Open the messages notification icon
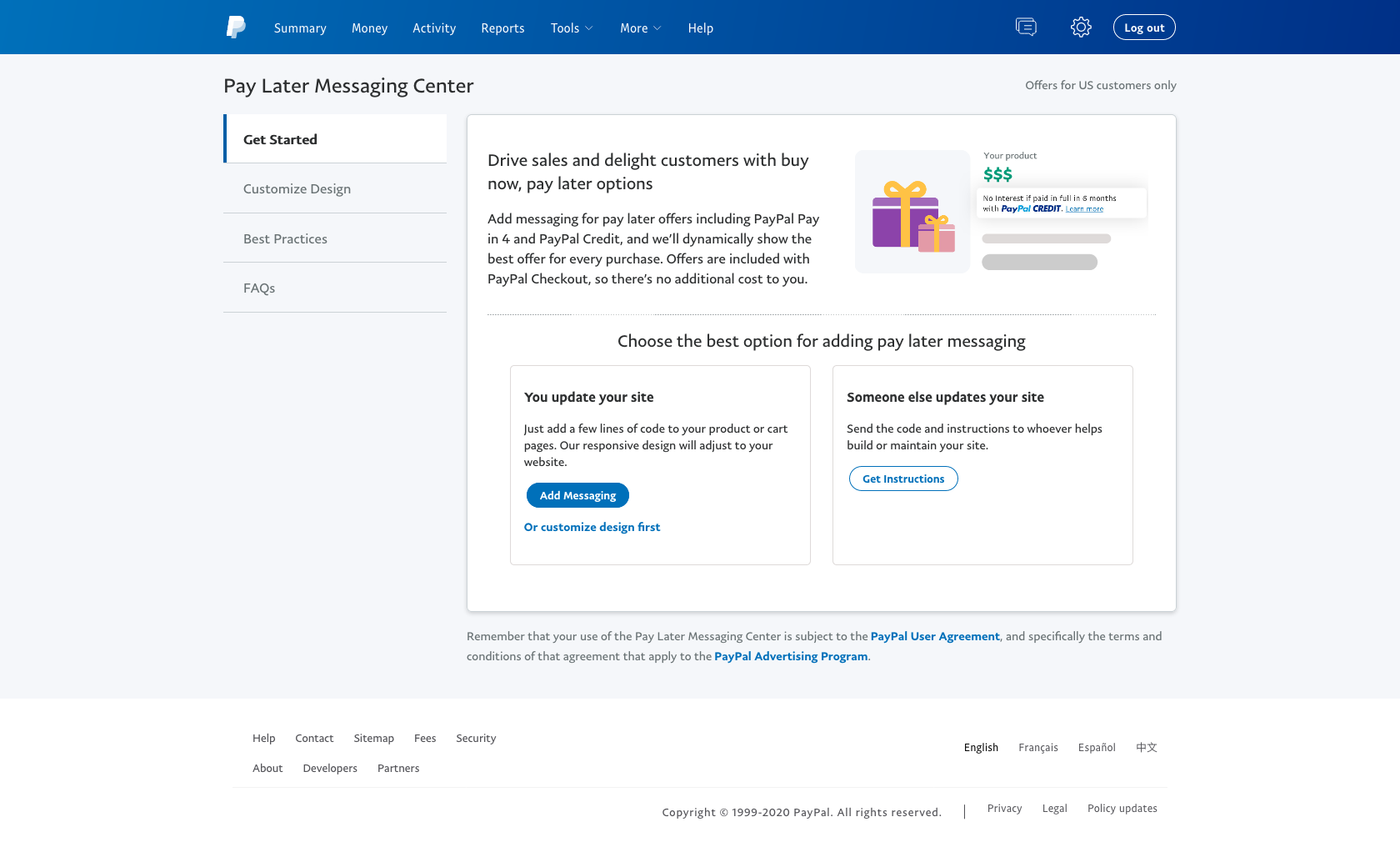Viewport: 1400px width, 842px height. point(1026,28)
